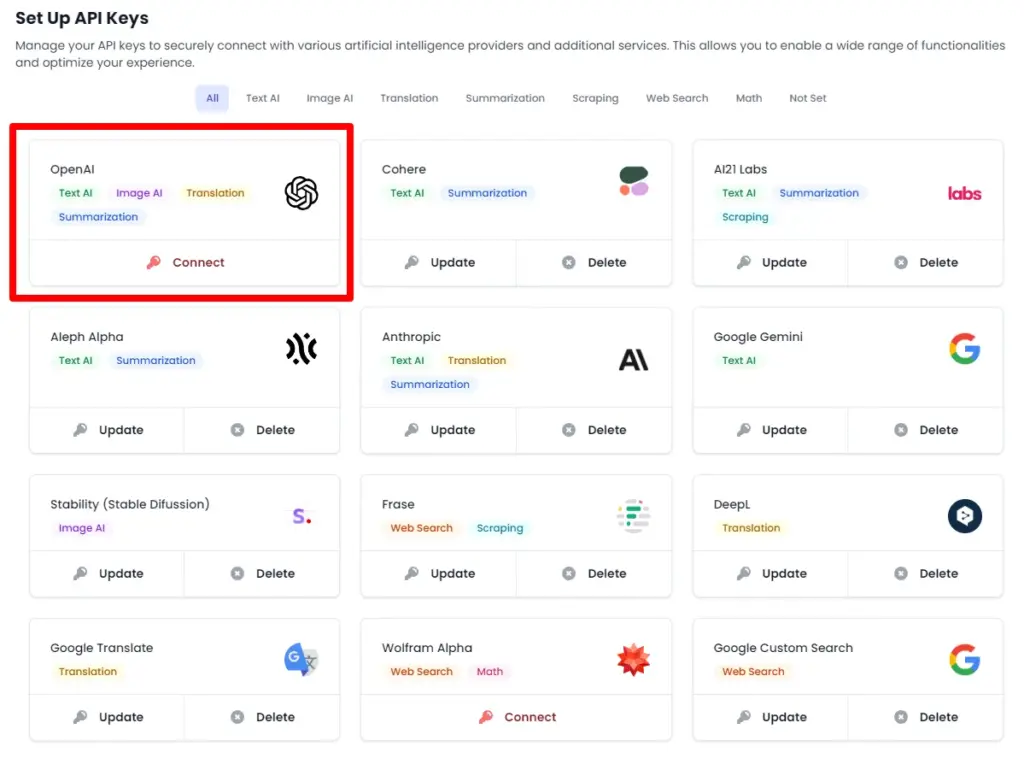Click the Google Gemini logo
Screen dimensions: 1024x764
point(964,348)
